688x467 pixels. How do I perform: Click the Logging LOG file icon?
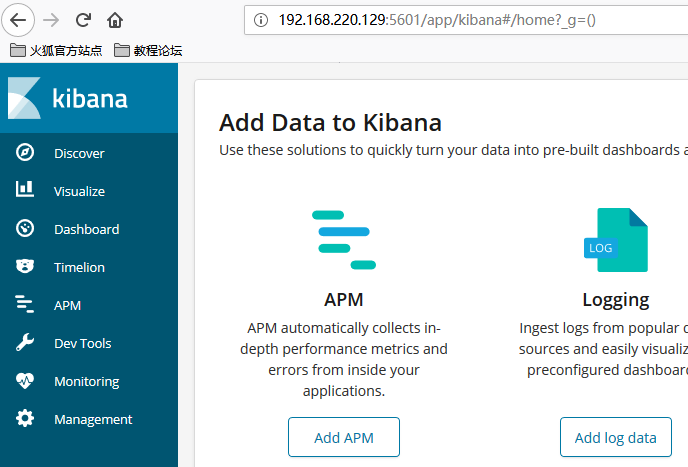coord(615,240)
